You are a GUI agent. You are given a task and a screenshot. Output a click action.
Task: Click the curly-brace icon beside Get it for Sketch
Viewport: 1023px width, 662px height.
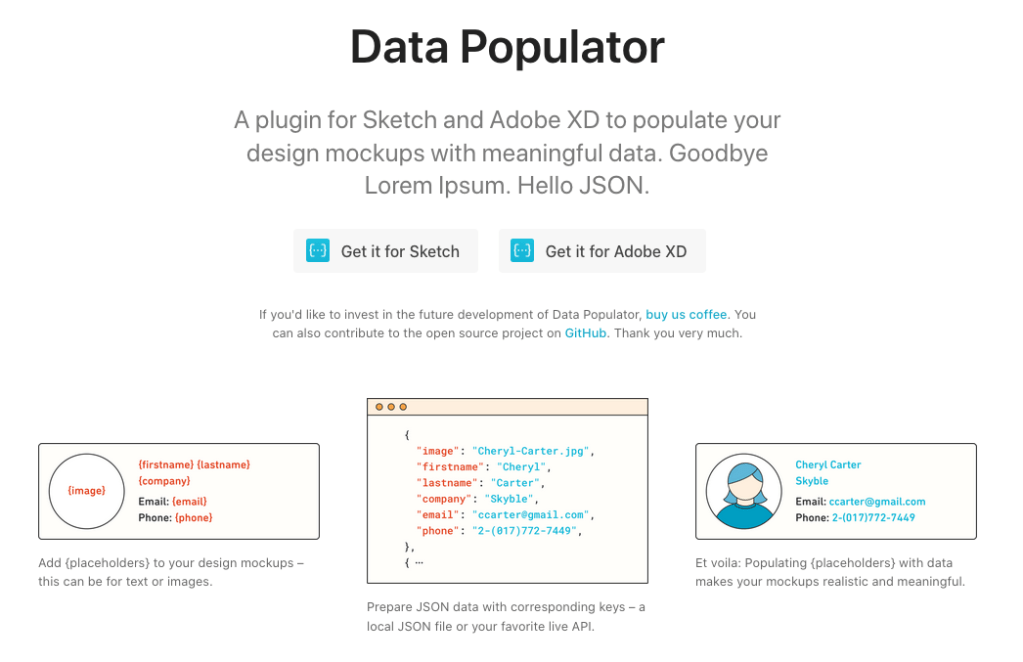click(318, 251)
